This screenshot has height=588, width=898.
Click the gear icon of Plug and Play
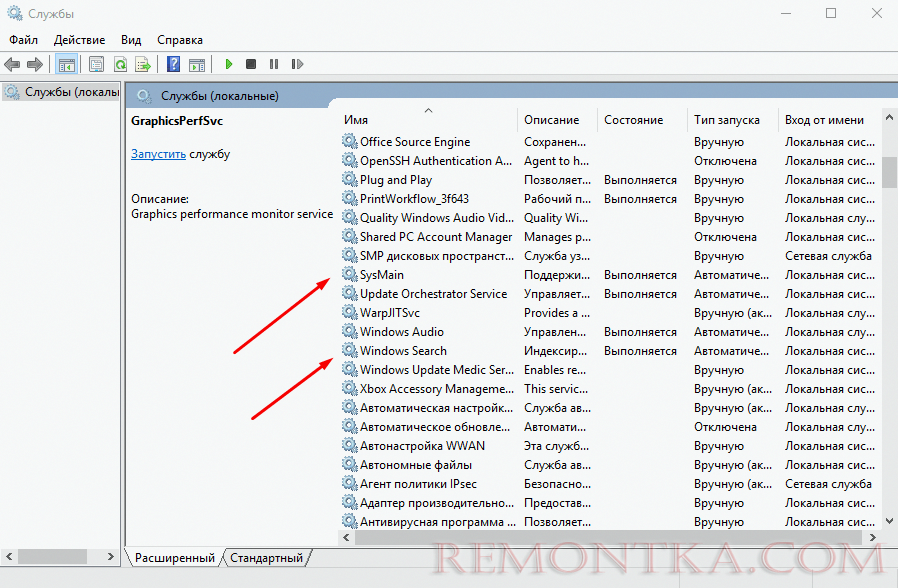click(x=349, y=179)
